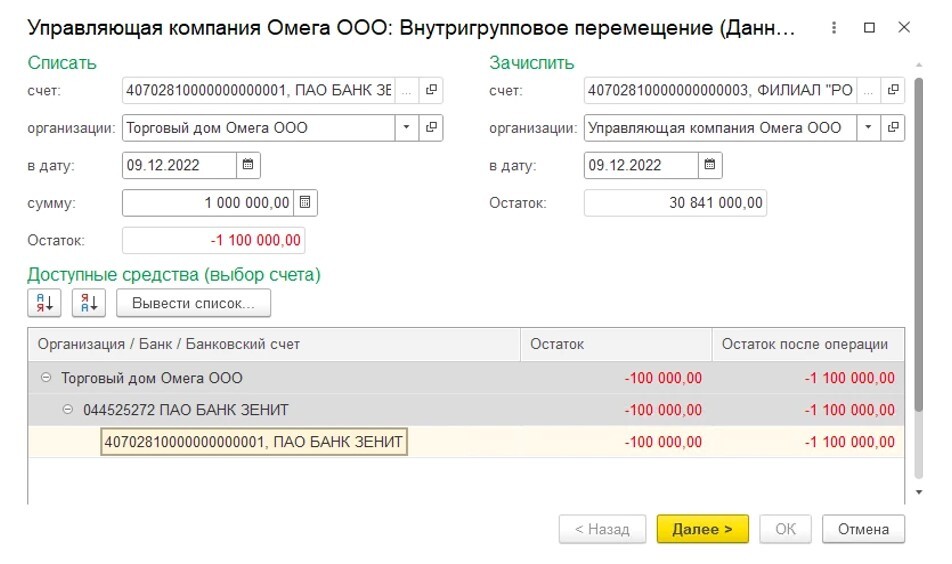Open calendar for credit date
The width and height of the screenshot is (952, 564).
pos(710,165)
